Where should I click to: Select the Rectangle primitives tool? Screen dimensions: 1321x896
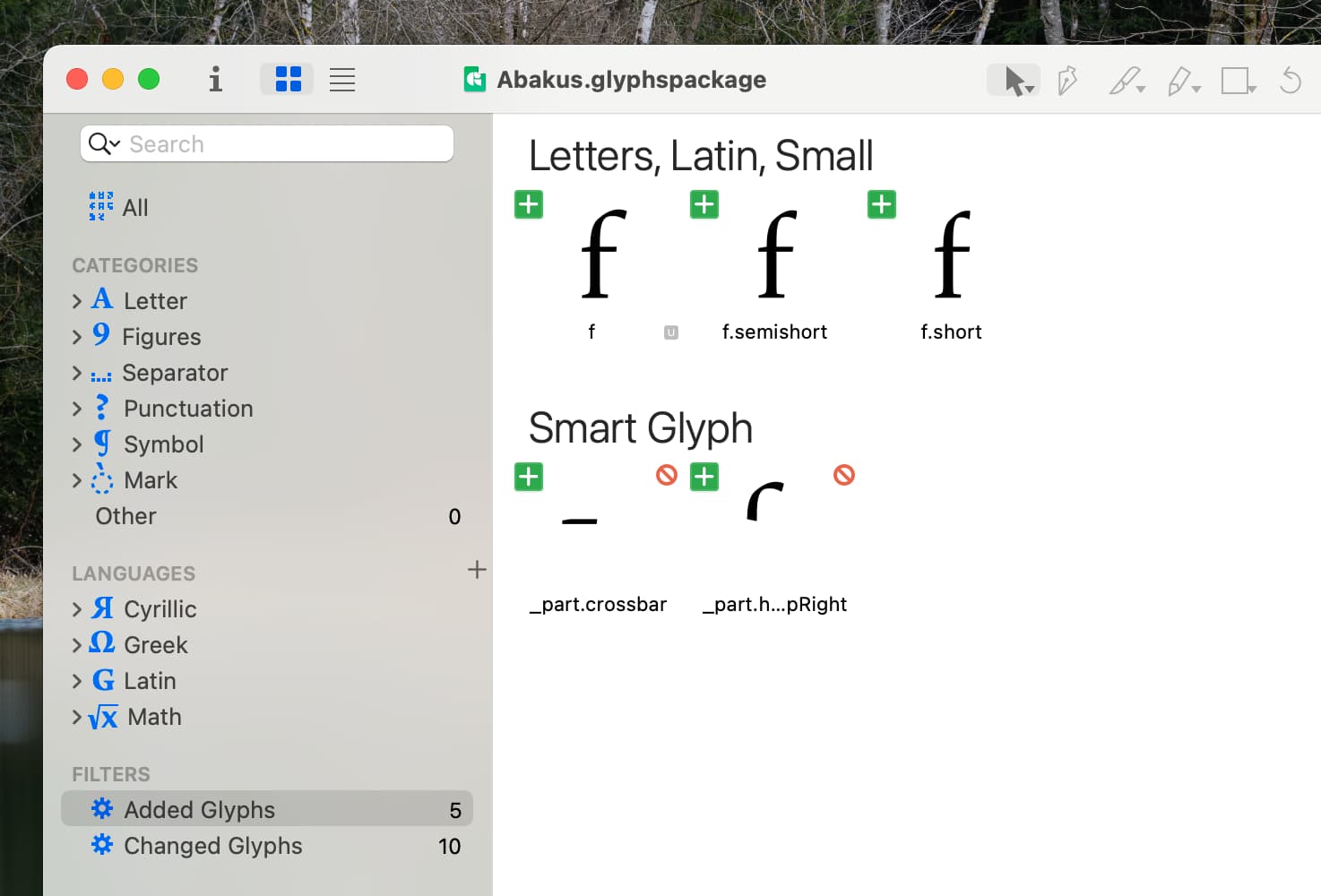pyautogui.click(x=1237, y=81)
